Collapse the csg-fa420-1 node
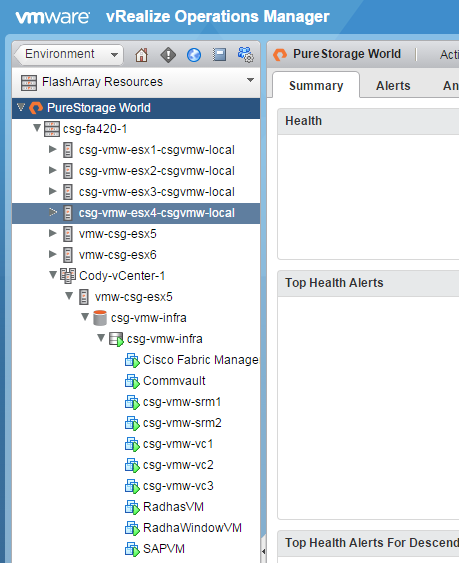This screenshot has height=563, width=459. (x=37, y=128)
